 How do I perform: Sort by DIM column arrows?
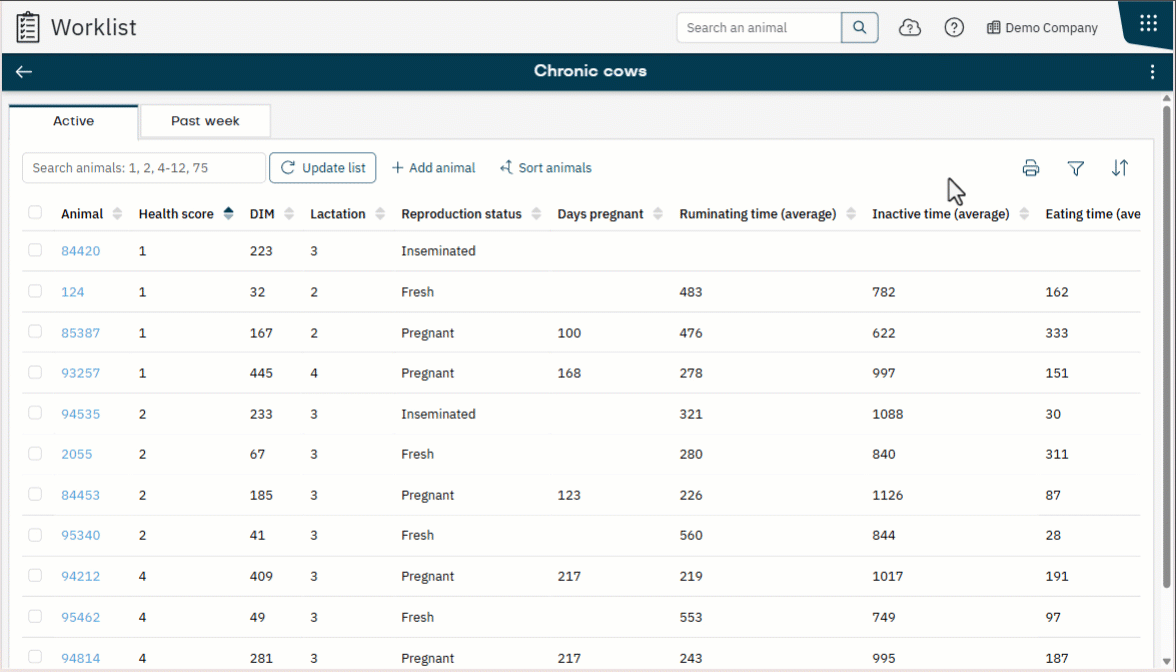point(289,214)
